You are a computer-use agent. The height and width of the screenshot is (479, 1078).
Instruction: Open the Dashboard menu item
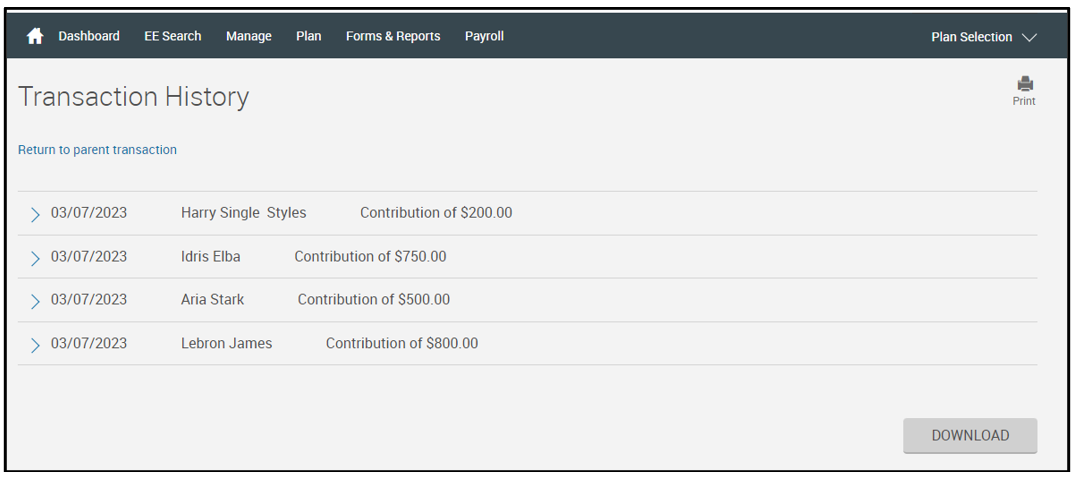point(89,36)
